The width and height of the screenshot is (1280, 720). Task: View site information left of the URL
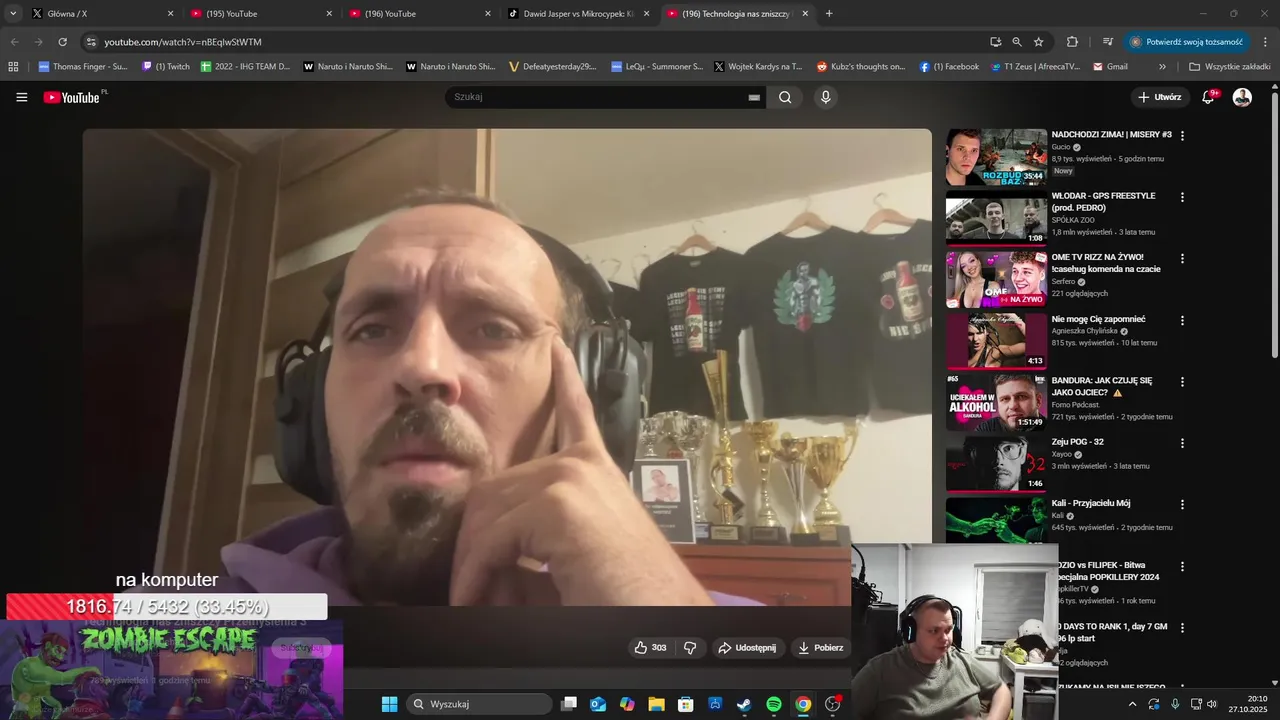click(x=91, y=42)
